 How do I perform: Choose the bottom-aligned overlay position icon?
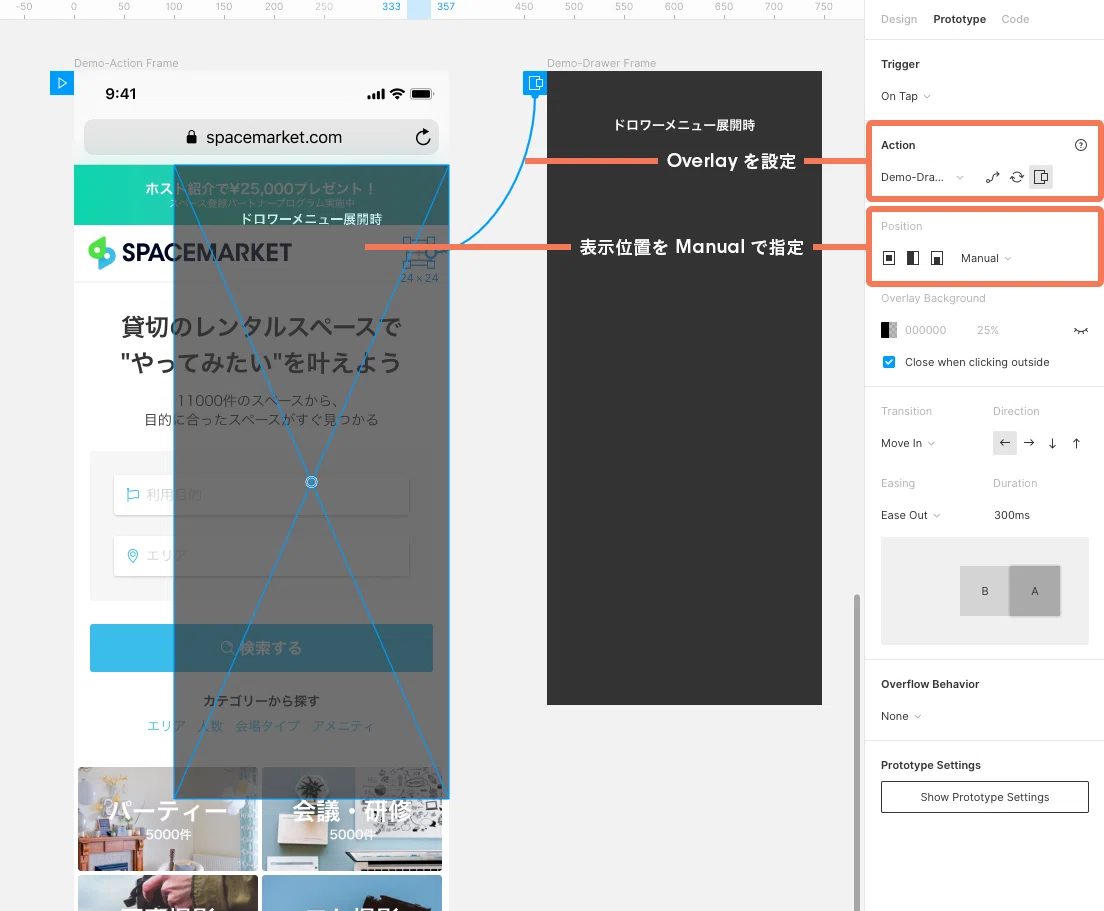pos(936,258)
